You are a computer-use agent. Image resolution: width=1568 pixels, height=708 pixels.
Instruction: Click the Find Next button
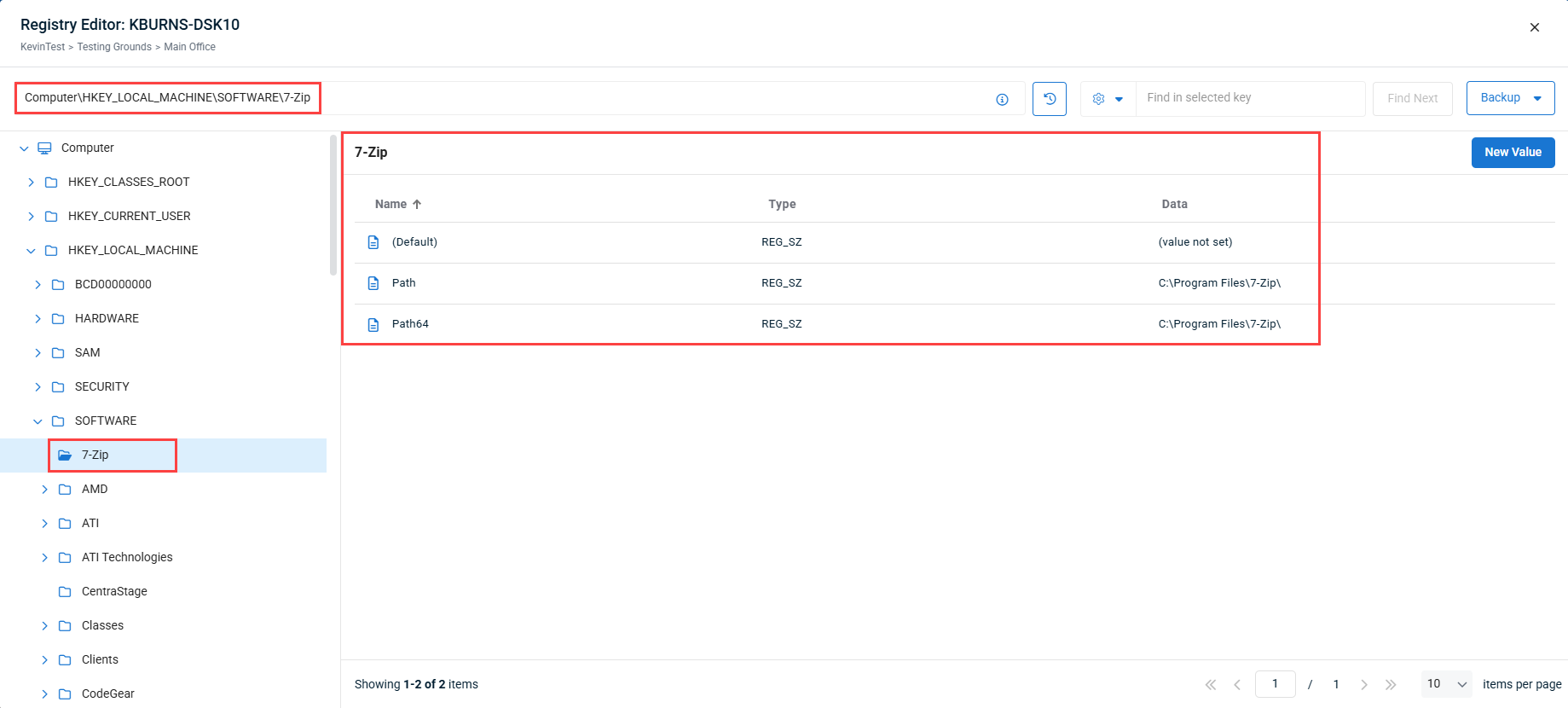(x=1412, y=99)
